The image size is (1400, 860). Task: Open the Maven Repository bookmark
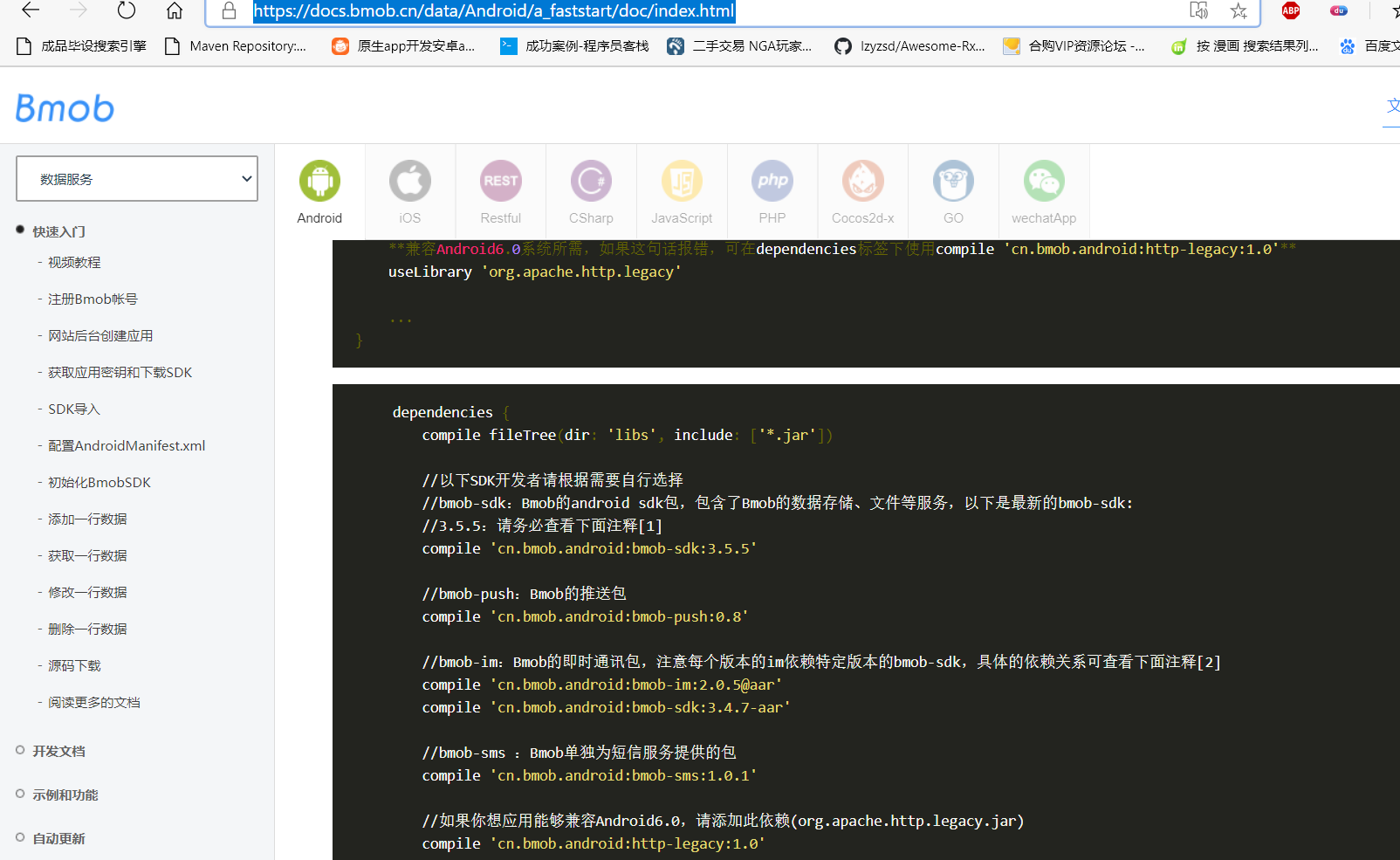(236, 46)
